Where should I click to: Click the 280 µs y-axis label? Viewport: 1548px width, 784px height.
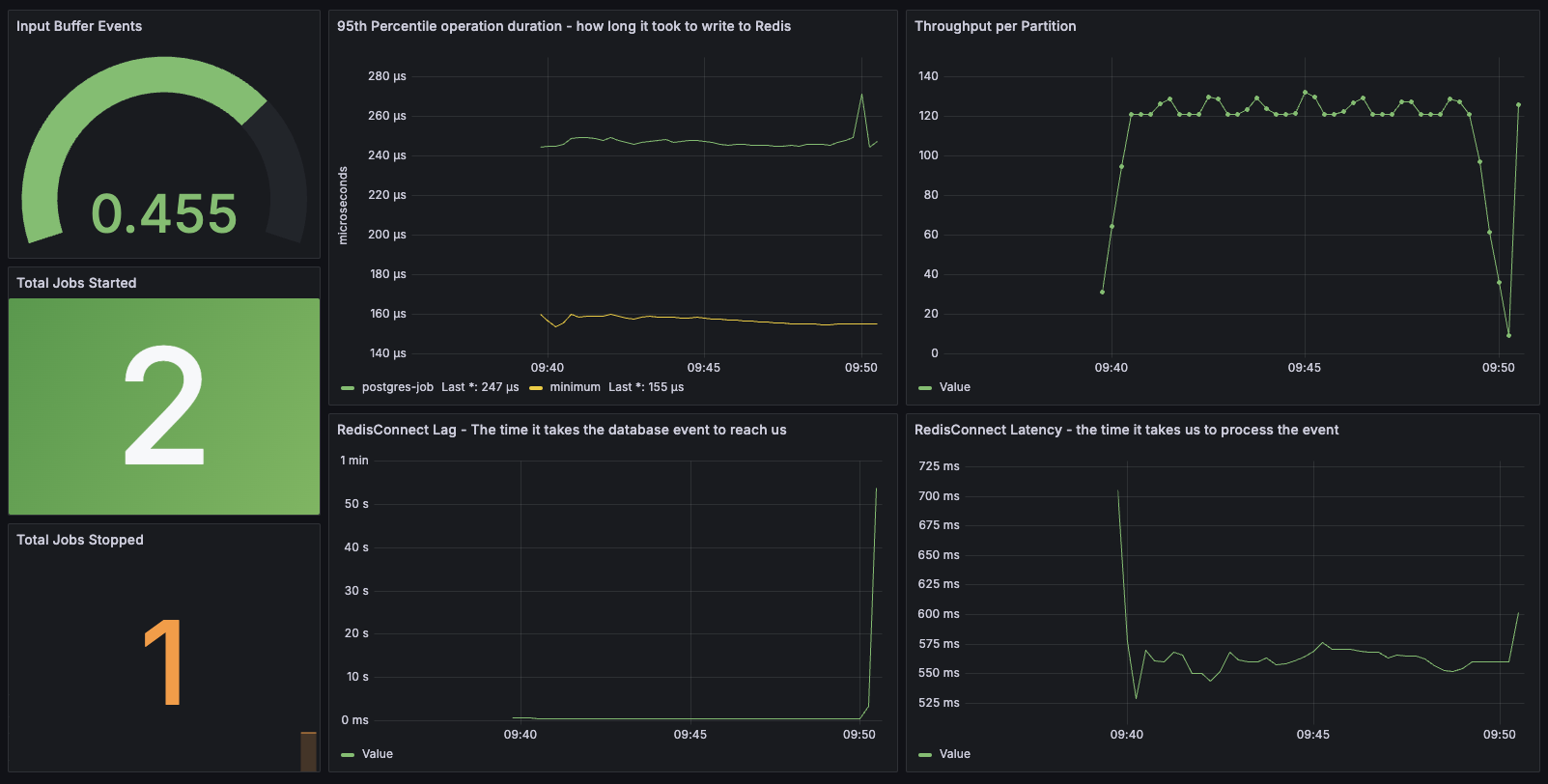pos(387,76)
